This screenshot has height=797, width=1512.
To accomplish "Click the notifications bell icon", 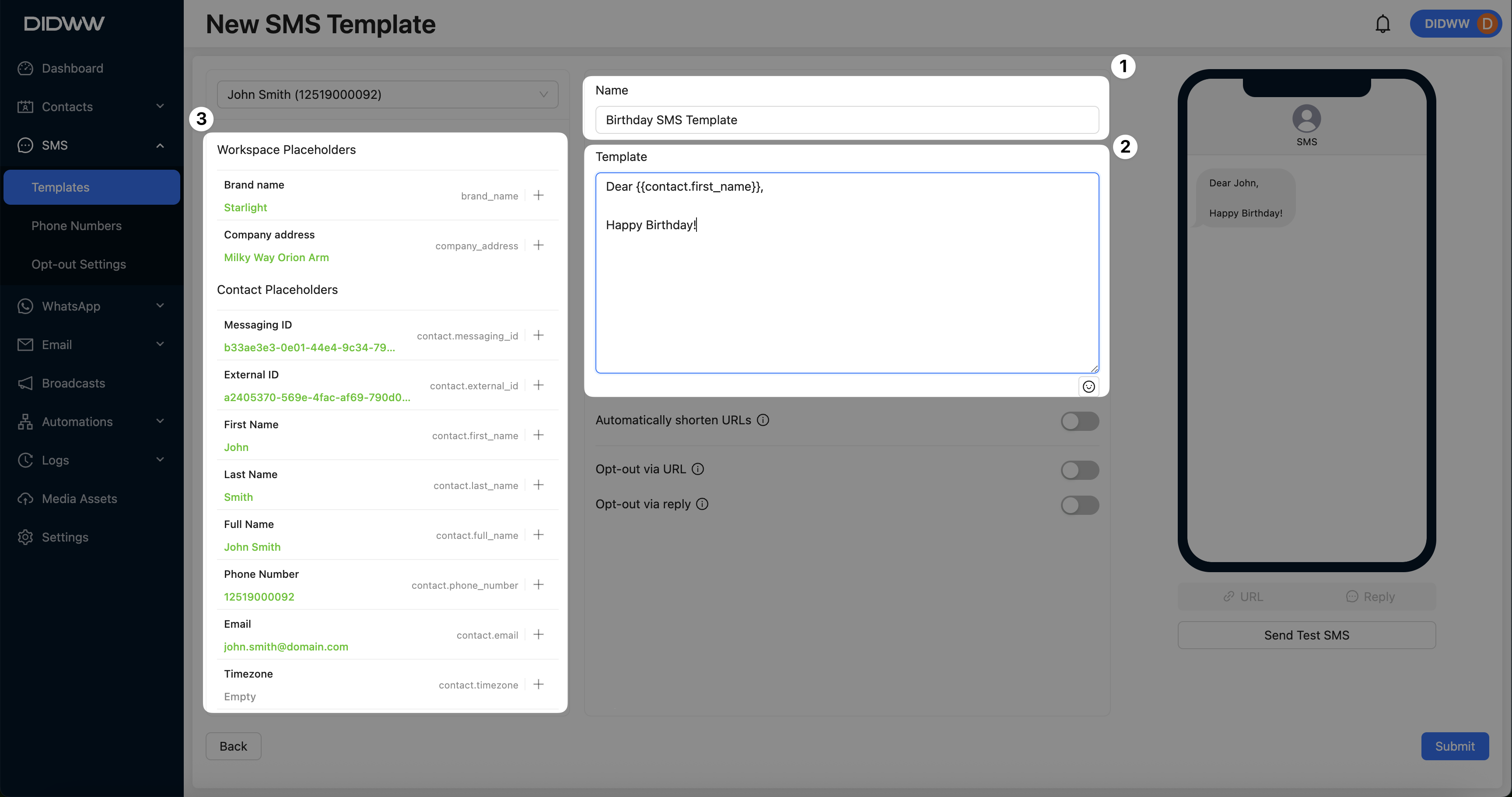I will pyautogui.click(x=1382, y=24).
